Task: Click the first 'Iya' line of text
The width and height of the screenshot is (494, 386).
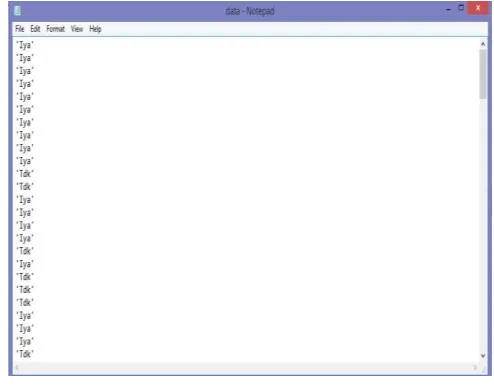Action: point(25,45)
